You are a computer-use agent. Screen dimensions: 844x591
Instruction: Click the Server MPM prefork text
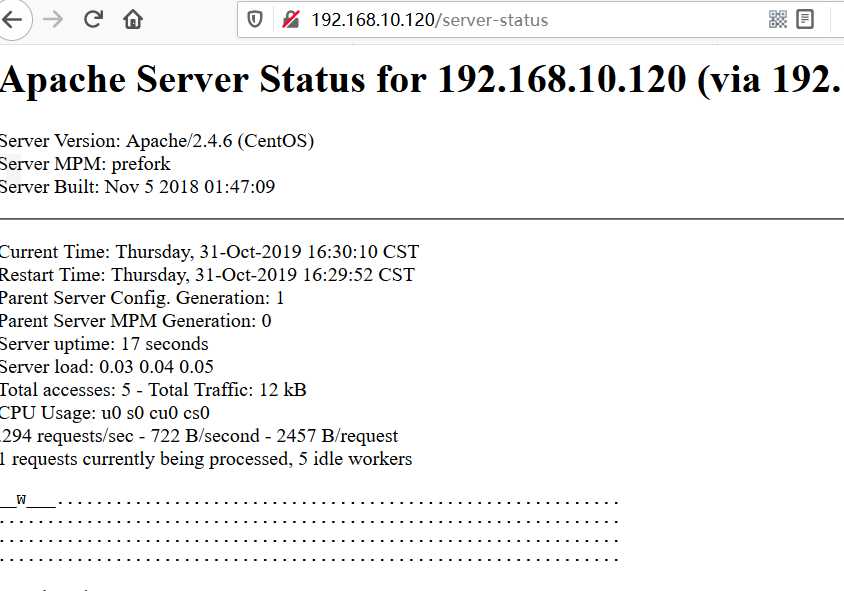pos(85,164)
